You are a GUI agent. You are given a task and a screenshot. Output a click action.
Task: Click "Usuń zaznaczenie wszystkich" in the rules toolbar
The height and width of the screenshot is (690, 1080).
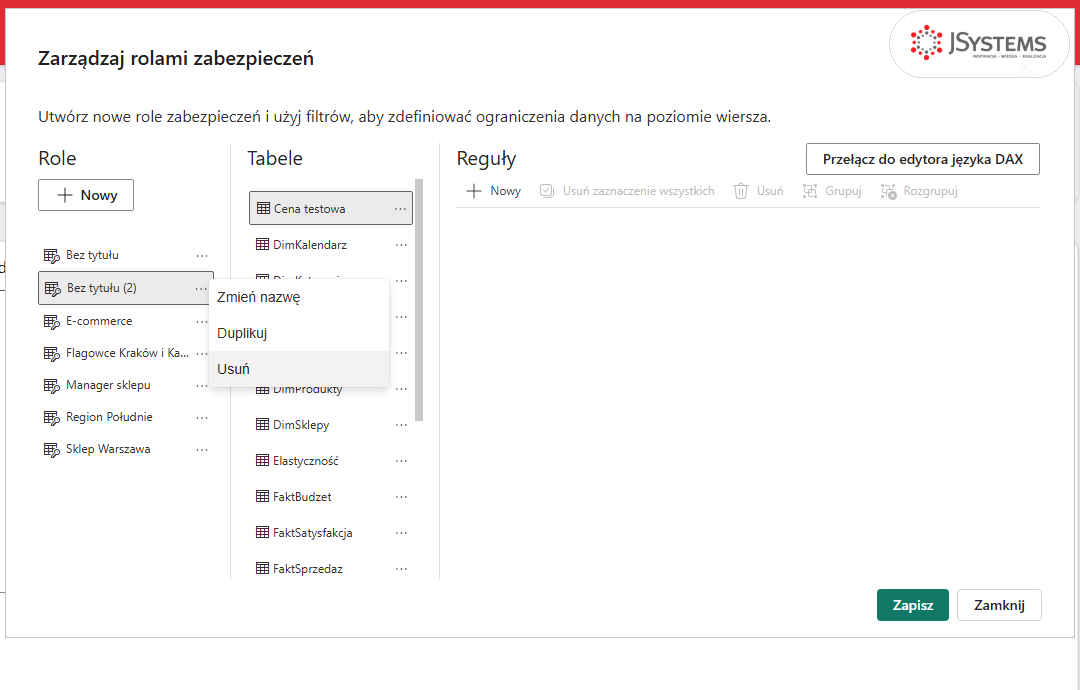627,191
